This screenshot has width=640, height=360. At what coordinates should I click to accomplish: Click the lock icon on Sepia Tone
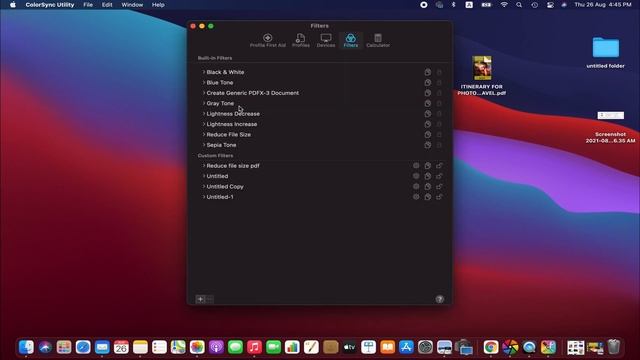[439, 145]
